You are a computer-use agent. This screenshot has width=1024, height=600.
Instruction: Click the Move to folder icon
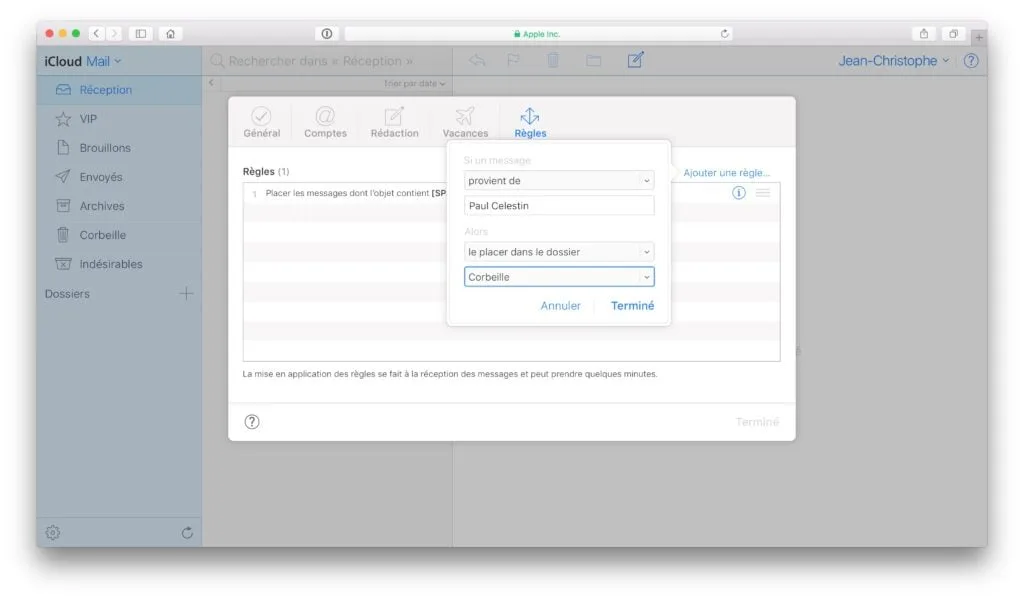(x=594, y=61)
